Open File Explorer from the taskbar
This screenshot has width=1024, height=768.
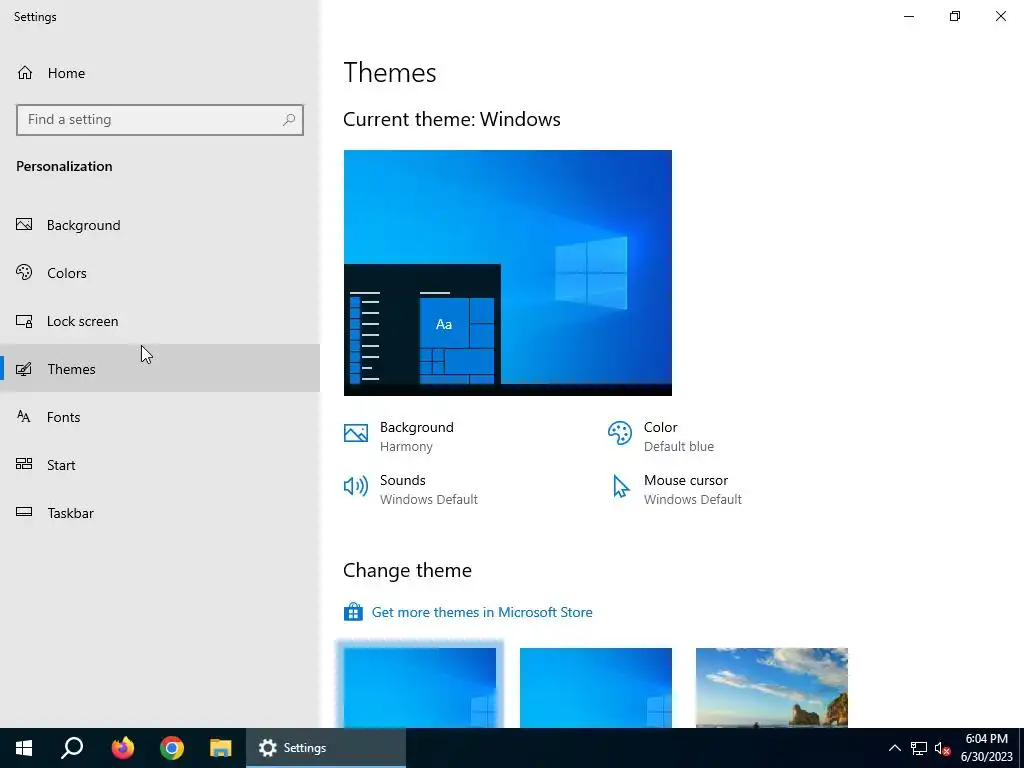pyautogui.click(x=221, y=748)
